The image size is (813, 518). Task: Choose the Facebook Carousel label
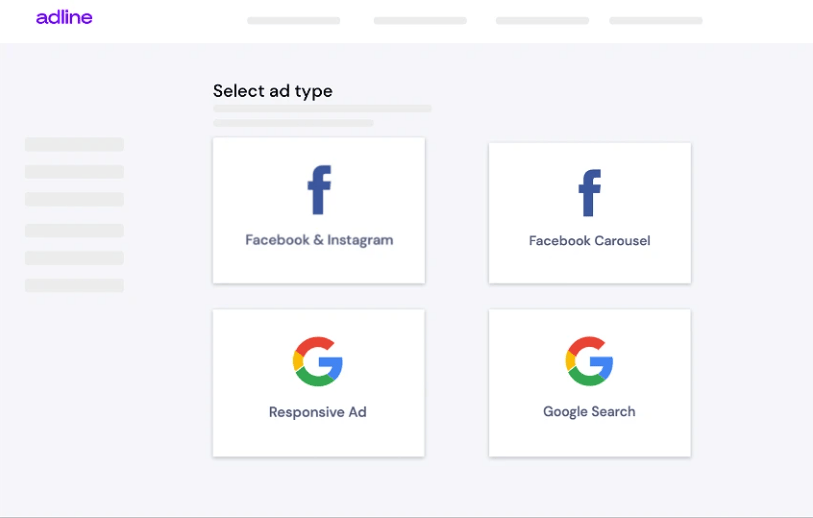pos(590,241)
